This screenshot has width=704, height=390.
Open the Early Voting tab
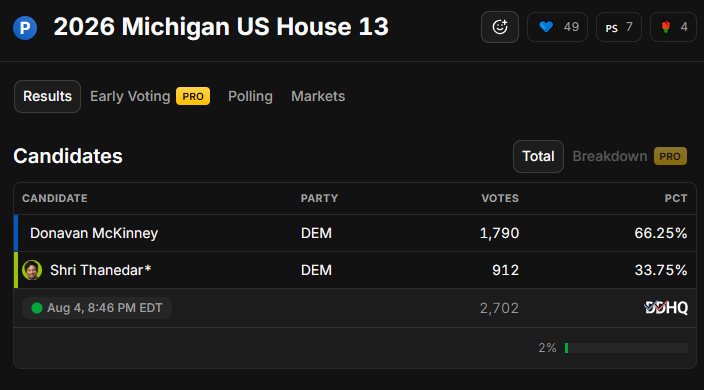(x=130, y=96)
